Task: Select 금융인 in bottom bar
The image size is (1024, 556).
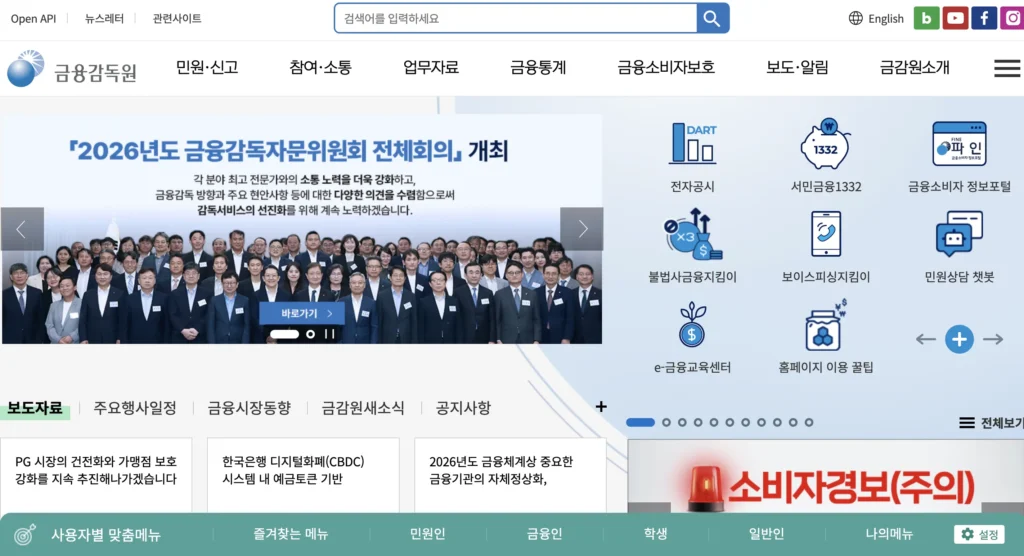Action: click(x=544, y=534)
